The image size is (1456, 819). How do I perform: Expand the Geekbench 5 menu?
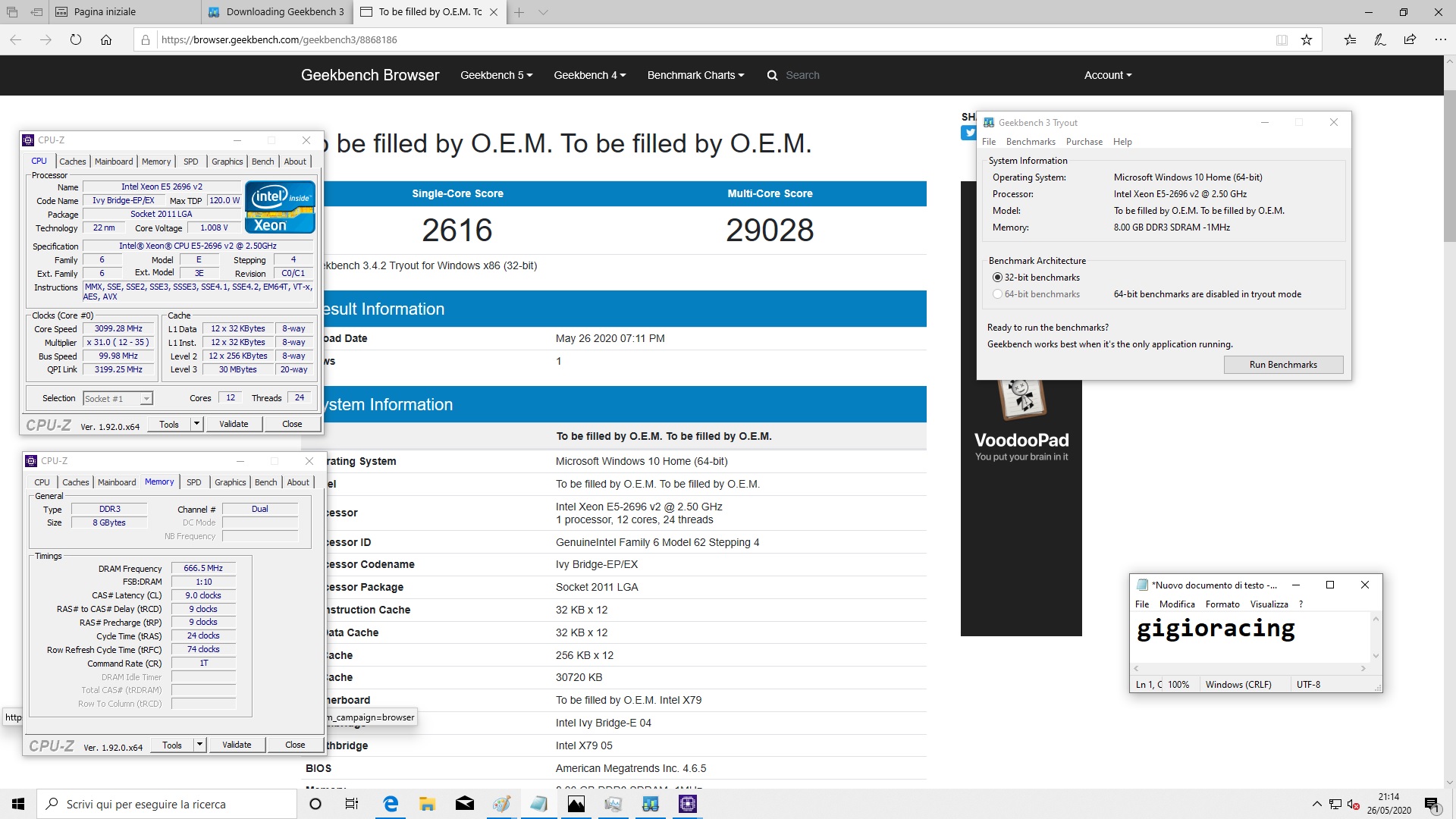click(496, 75)
